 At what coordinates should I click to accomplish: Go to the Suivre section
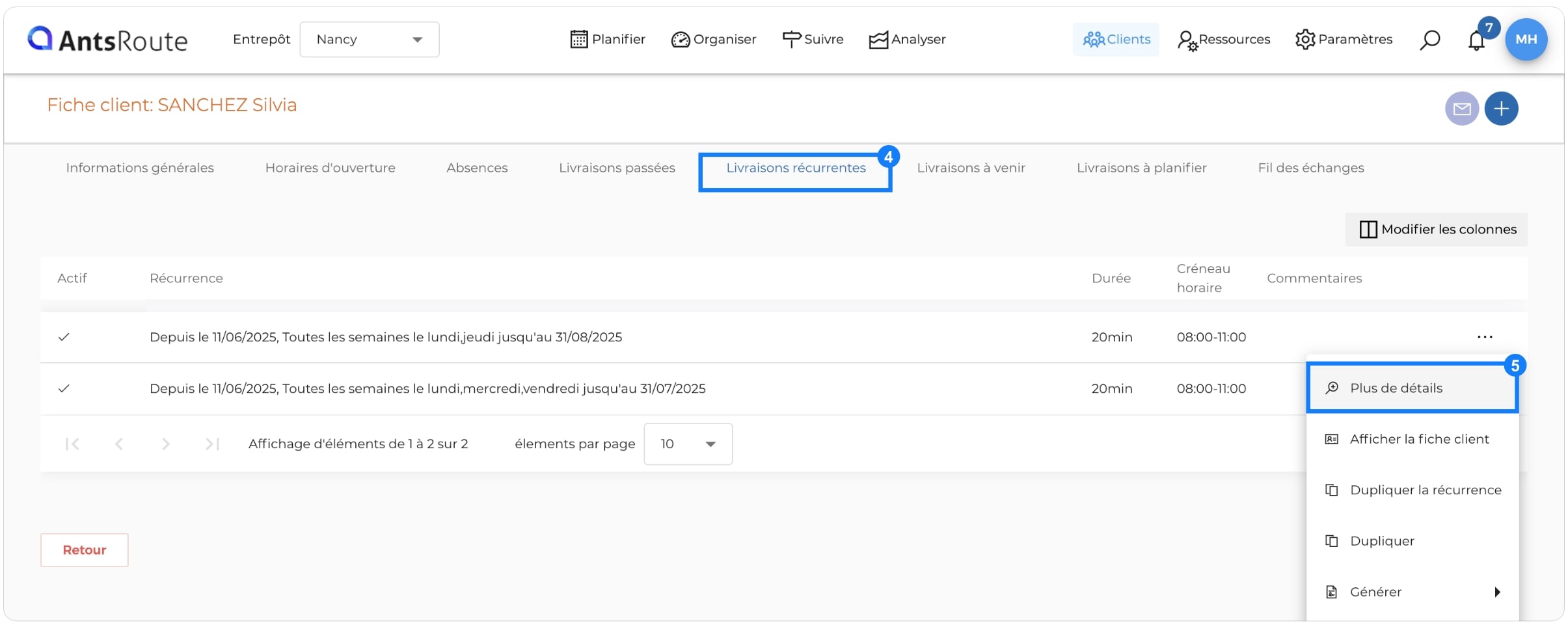[813, 40]
